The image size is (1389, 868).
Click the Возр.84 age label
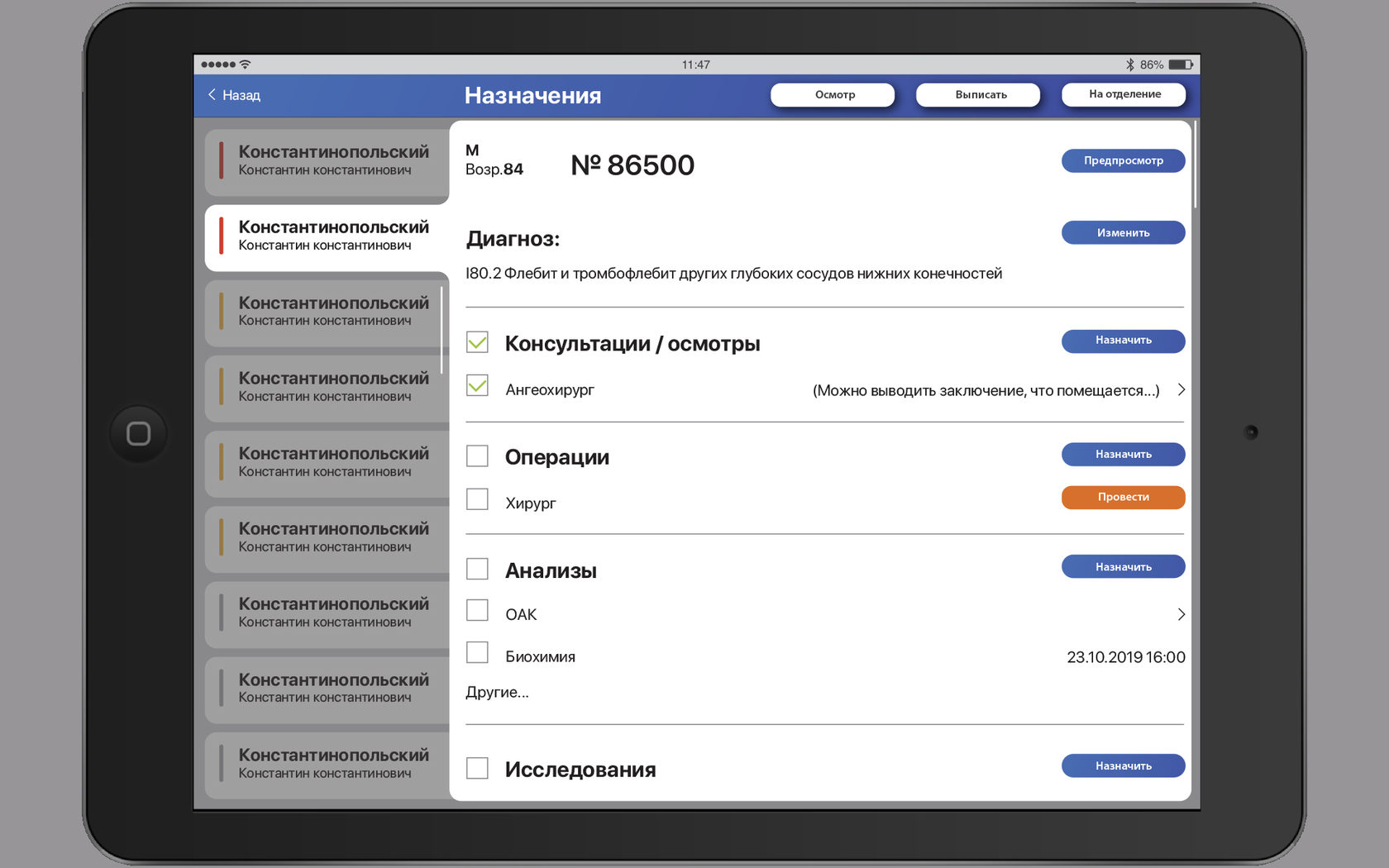tap(494, 169)
